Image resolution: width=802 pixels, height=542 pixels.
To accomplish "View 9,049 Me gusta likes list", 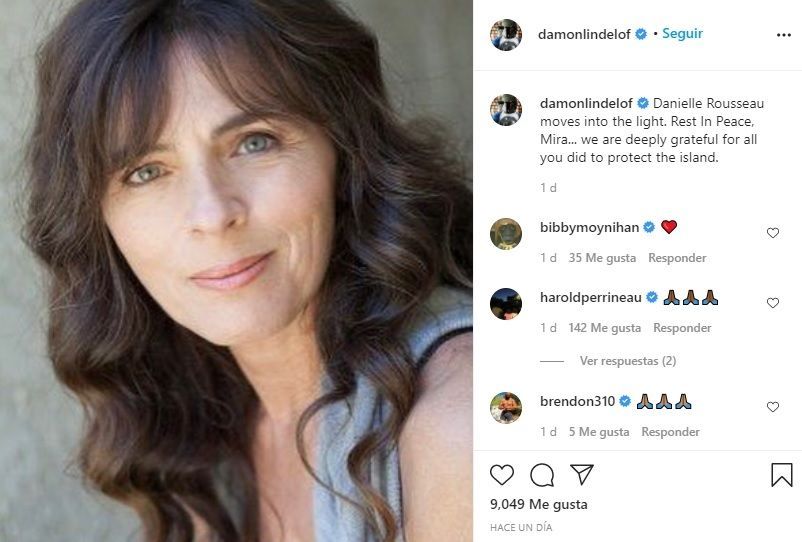I will 539,504.
